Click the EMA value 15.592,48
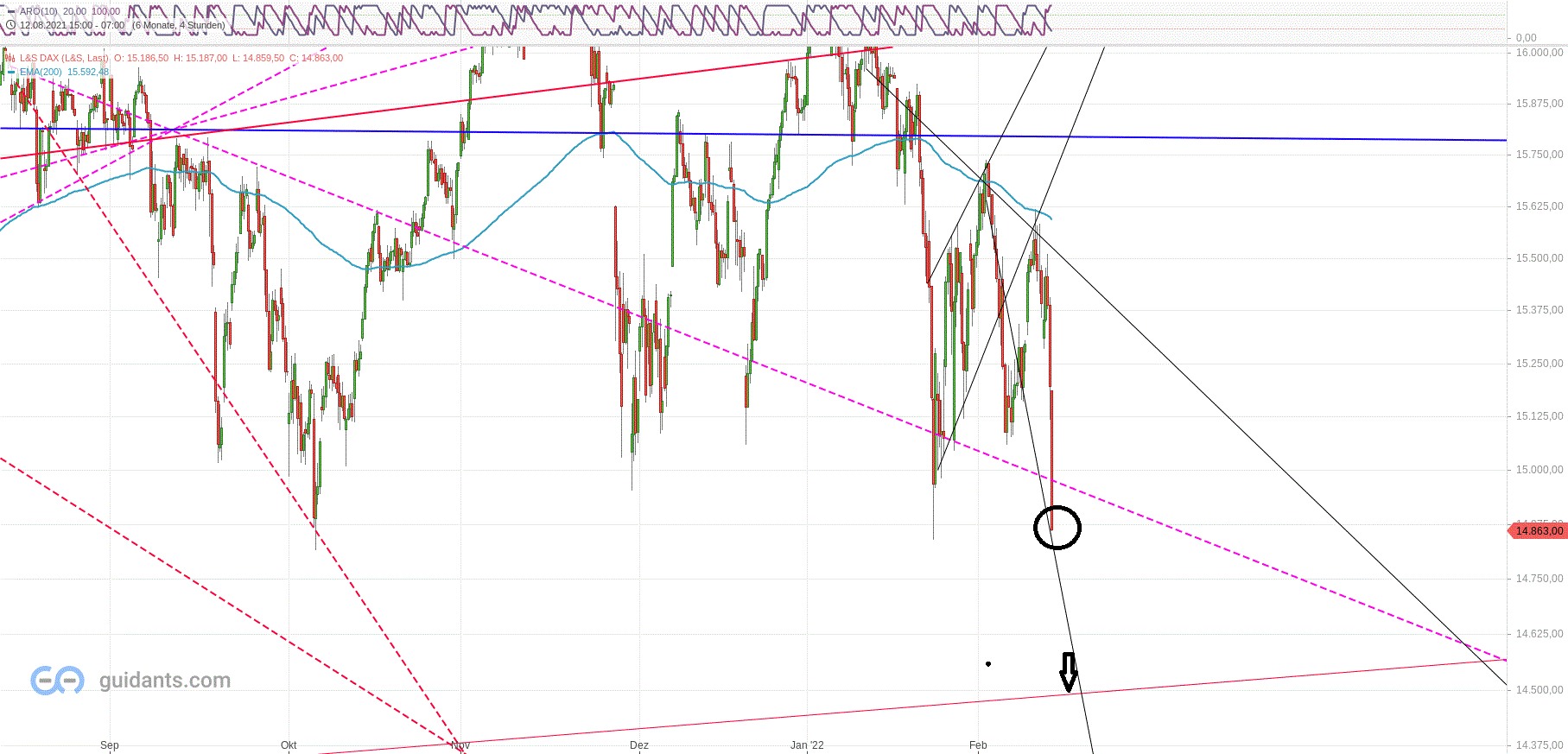This screenshot has width=1568, height=754. click(x=88, y=72)
